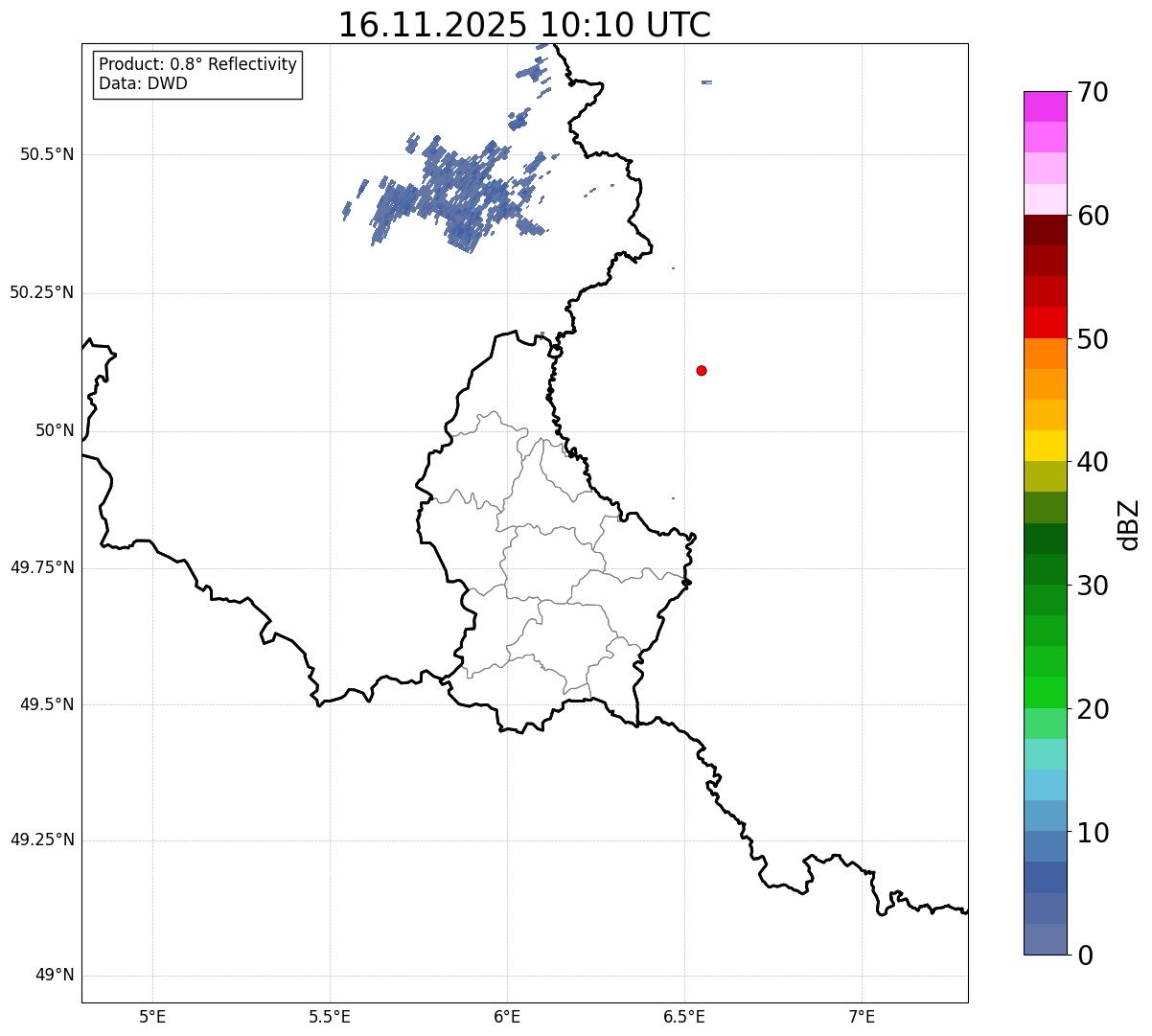1152x1036 pixels.
Task: Click the longitude label "7°E"
Action: click(x=862, y=1016)
